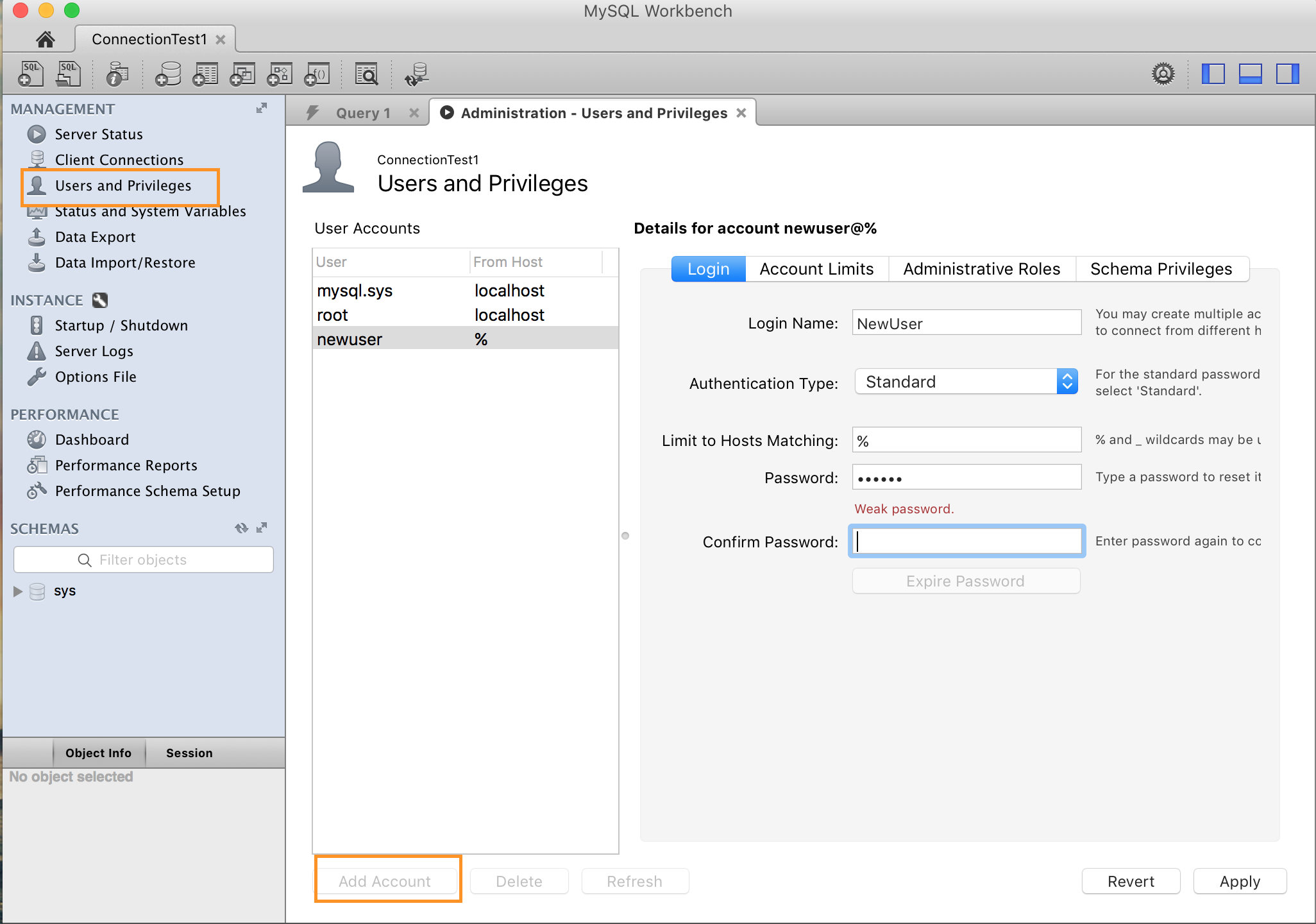Open Server Status in Management
This screenshot has height=924, width=1316.
(99, 134)
